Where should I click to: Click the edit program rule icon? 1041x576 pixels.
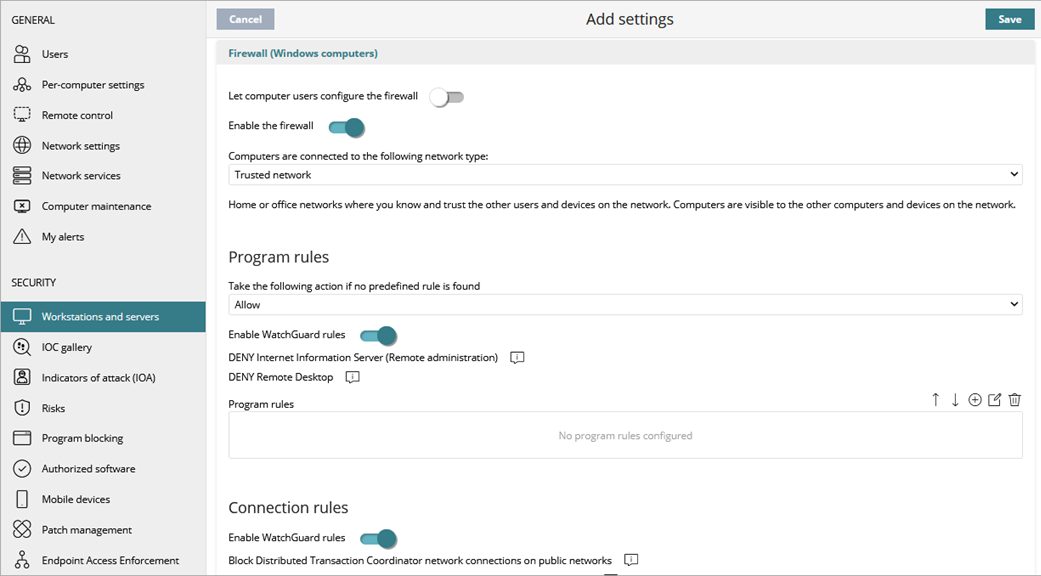[994, 399]
